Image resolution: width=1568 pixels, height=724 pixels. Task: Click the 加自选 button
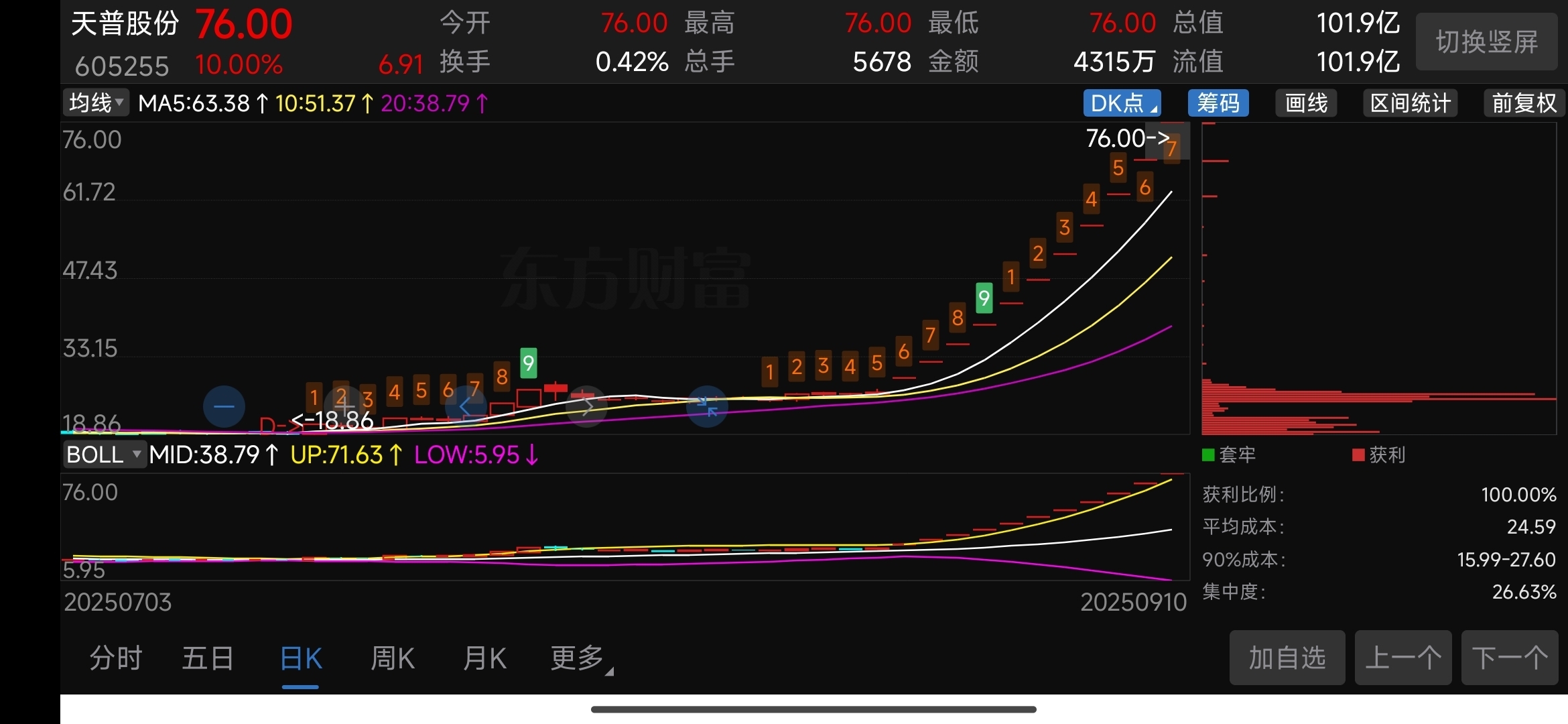[1287, 658]
